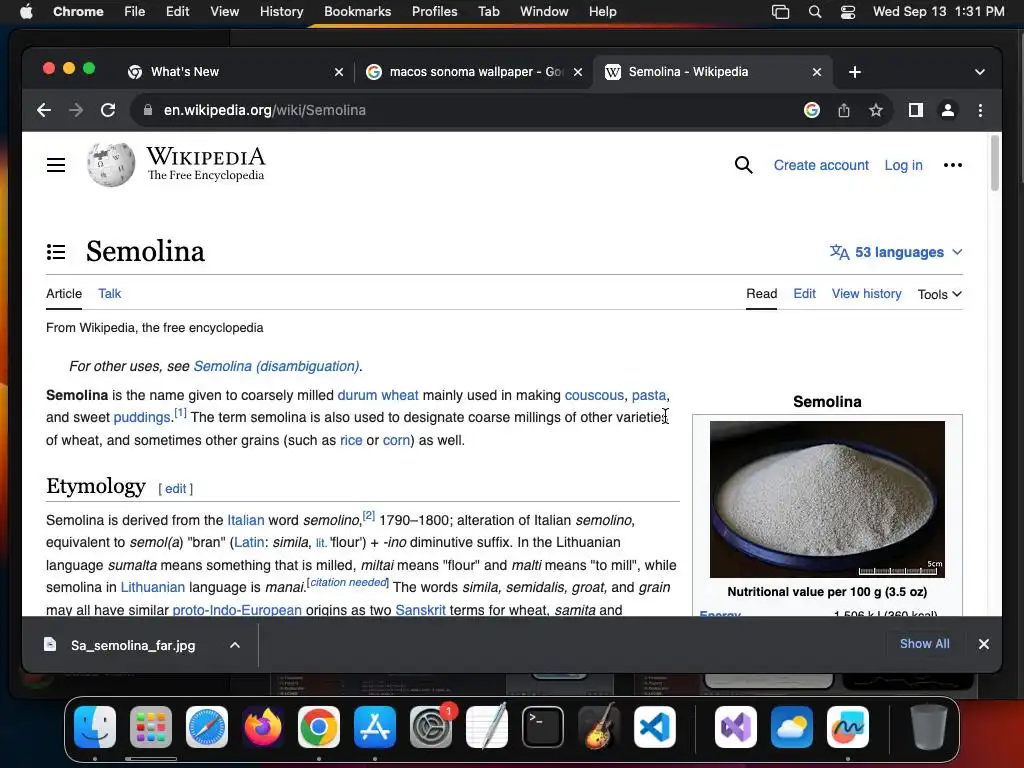This screenshot has height=768, width=1024.
Task: Reload the Semolina page
Action: [x=108, y=110]
